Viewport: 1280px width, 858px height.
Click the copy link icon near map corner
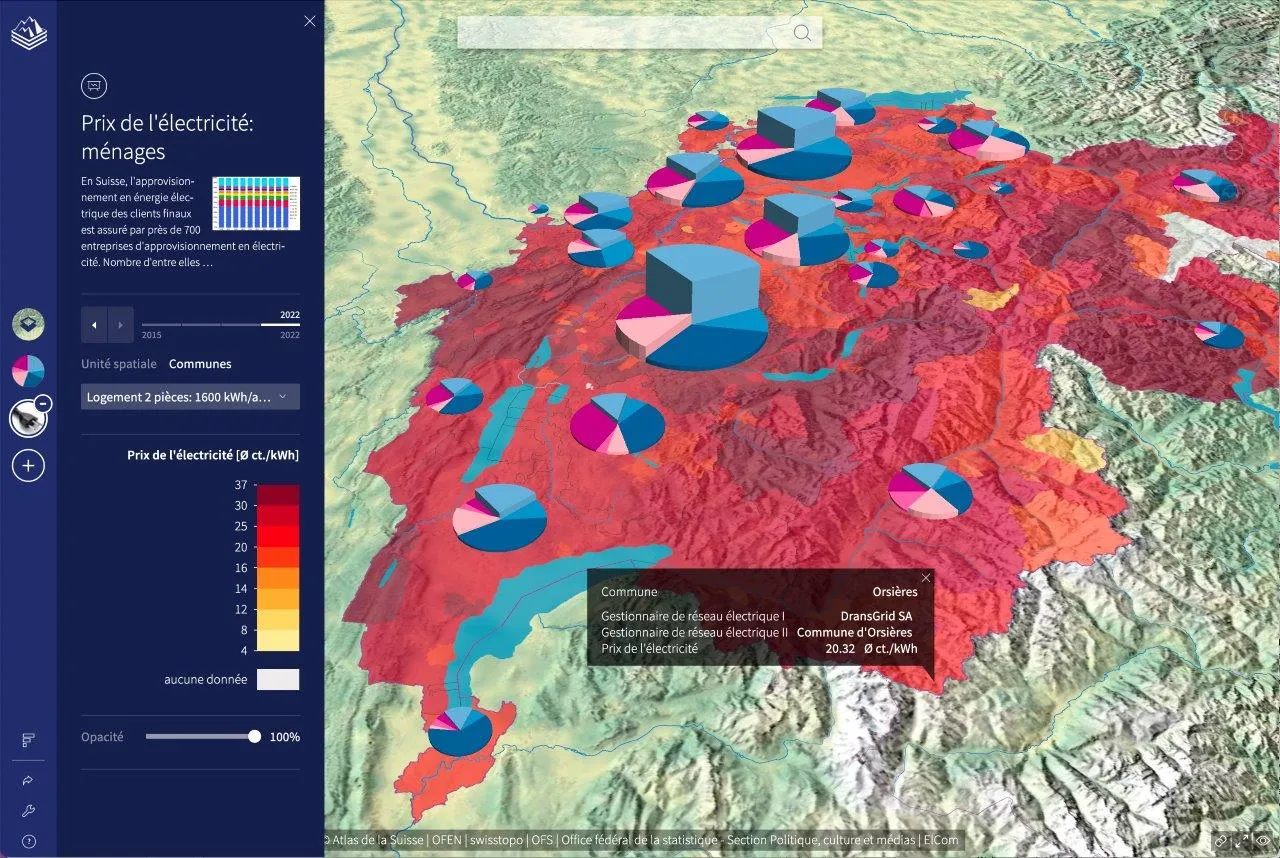(x=1219, y=843)
